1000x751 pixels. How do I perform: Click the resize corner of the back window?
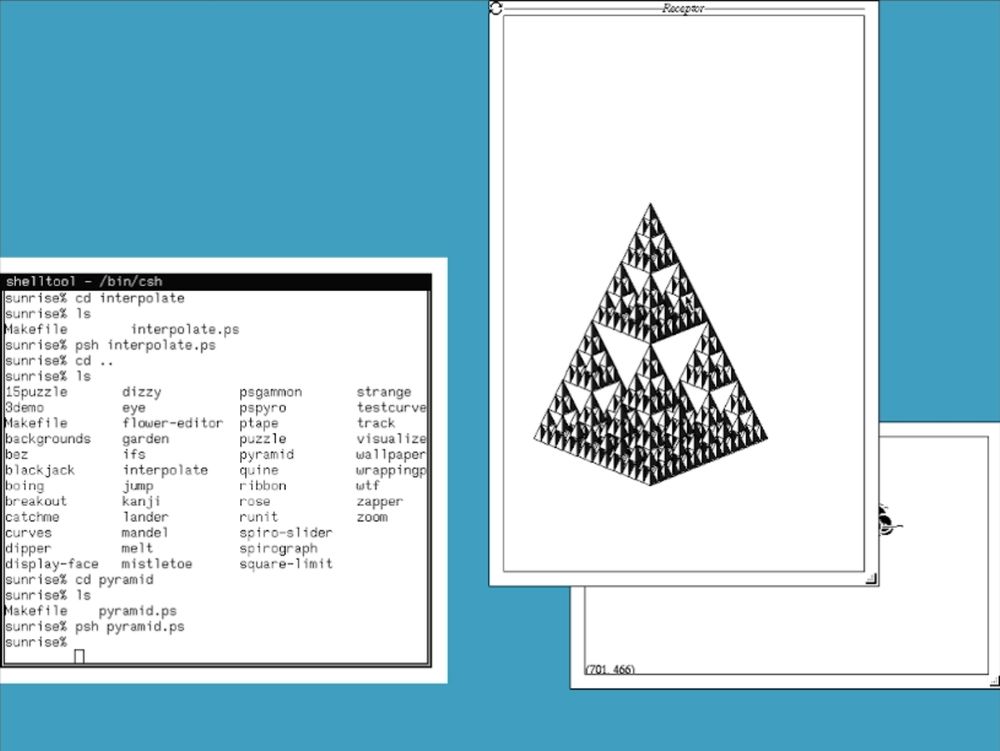(994, 681)
